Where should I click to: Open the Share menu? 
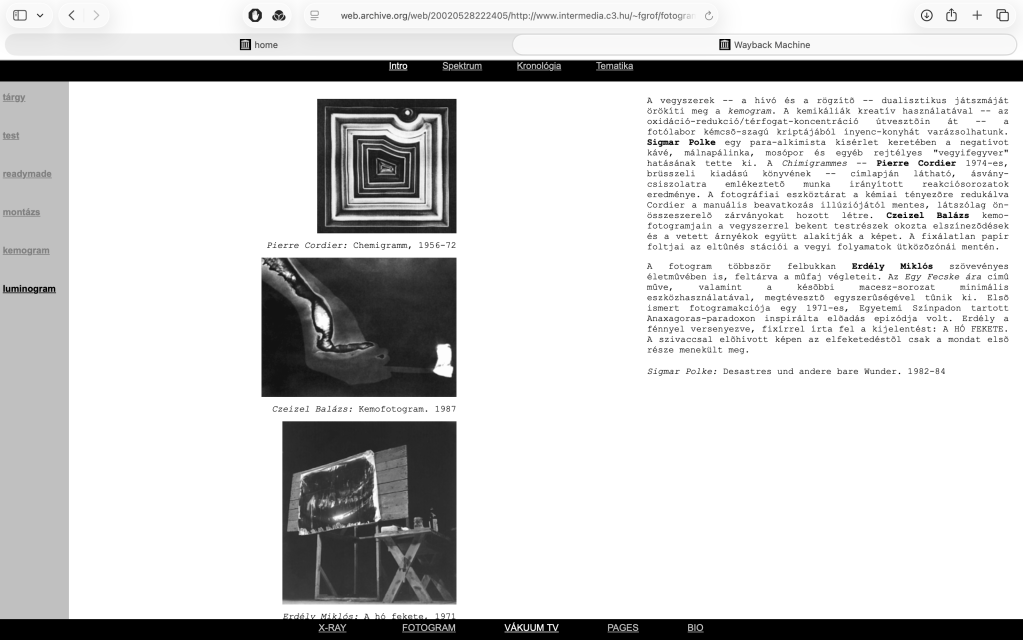pos(951,15)
